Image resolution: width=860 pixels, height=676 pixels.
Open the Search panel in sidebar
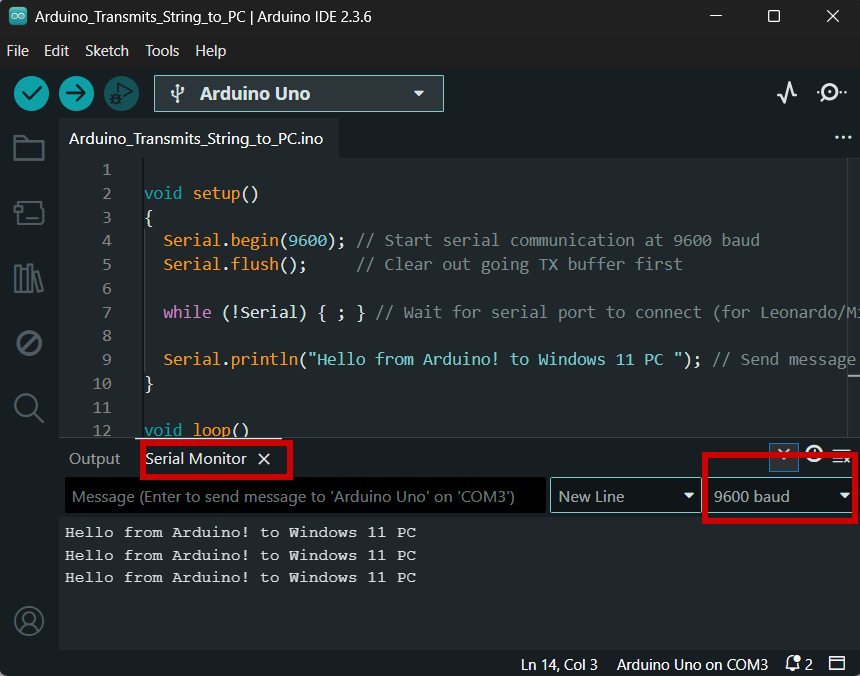[x=29, y=408]
